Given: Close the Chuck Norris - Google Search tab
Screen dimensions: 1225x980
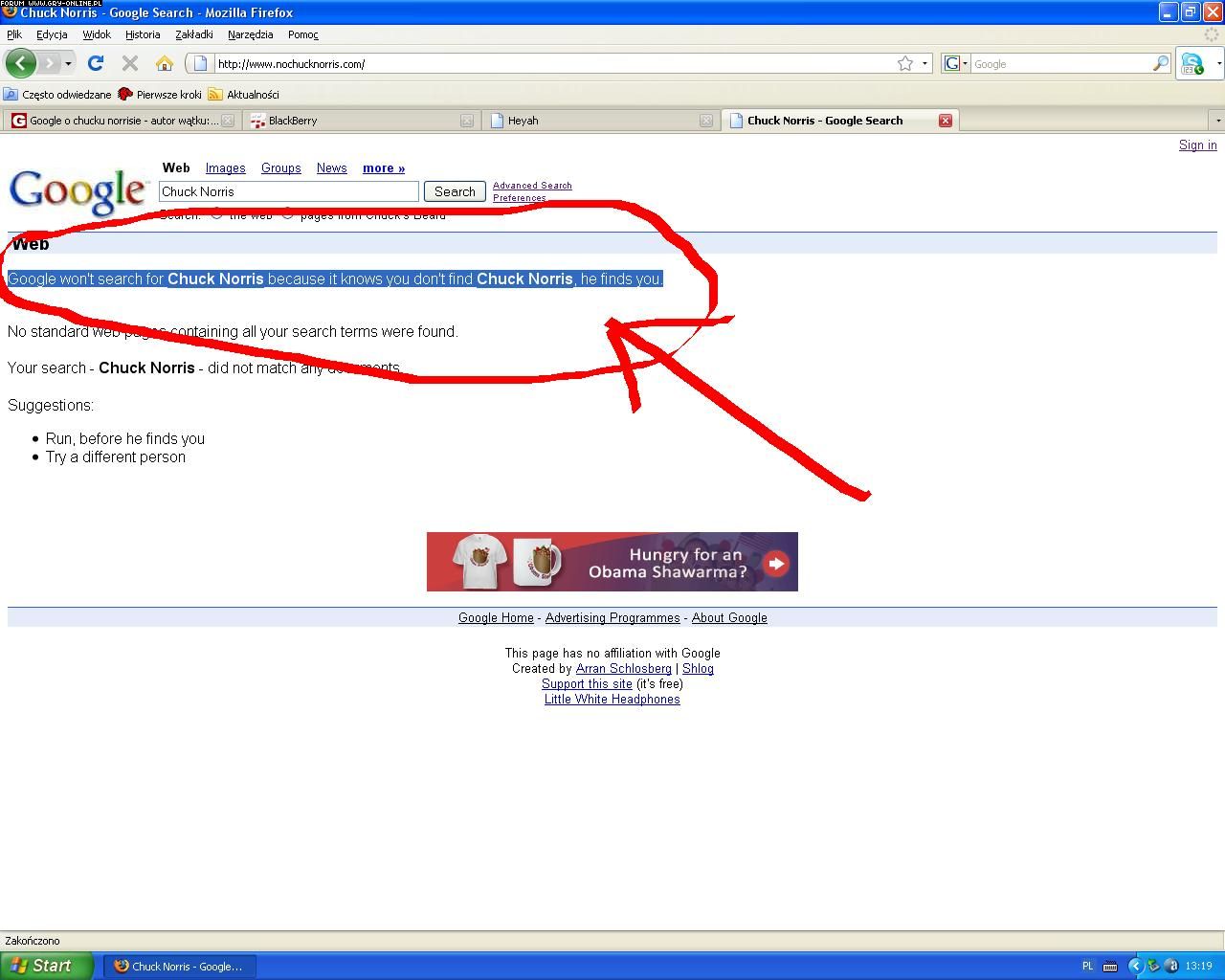Looking at the screenshot, I should pos(946,121).
